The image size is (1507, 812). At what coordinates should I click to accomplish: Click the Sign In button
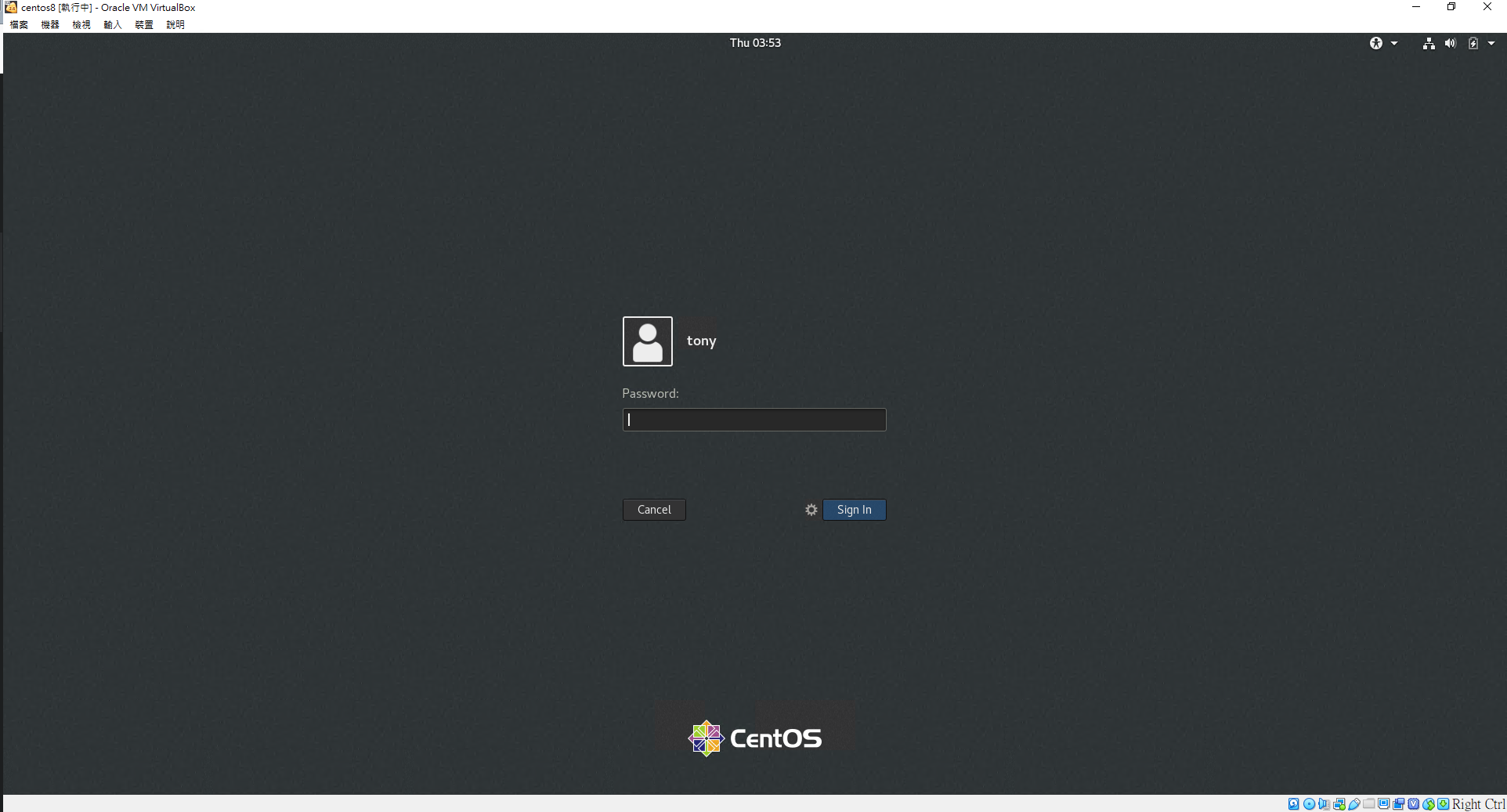pyautogui.click(x=855, y=510)
